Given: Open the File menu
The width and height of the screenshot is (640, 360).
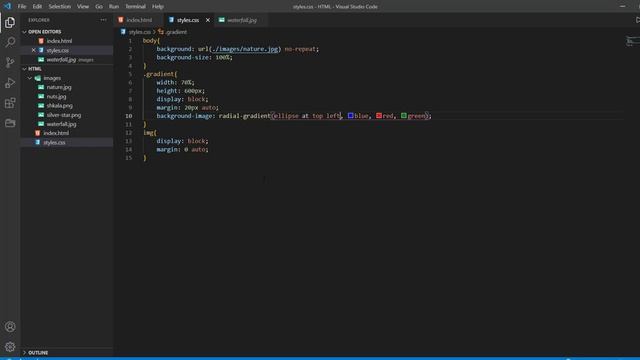Looking at the screenshot, I should point(22,7).
